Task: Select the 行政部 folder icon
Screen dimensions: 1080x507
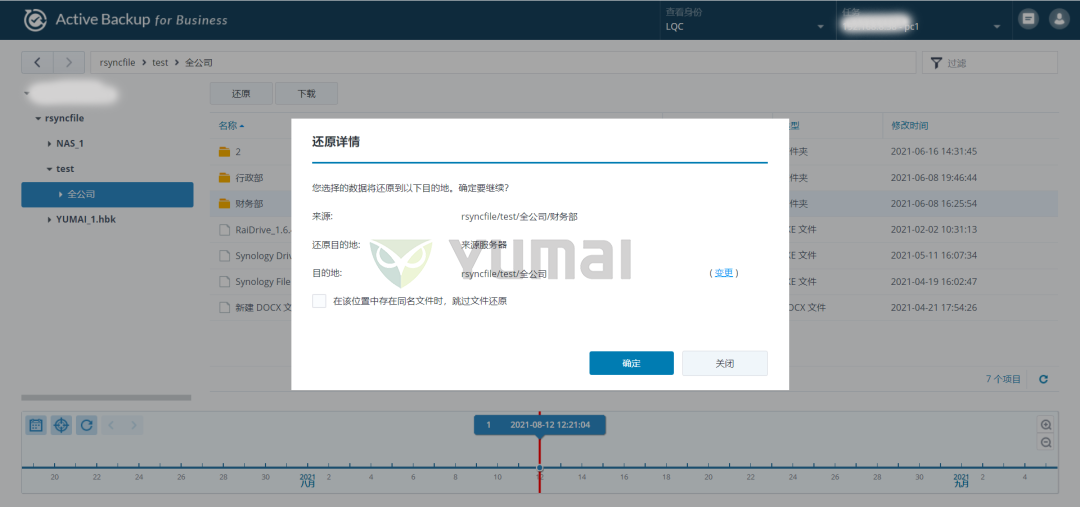Action: tap(224, 178)
